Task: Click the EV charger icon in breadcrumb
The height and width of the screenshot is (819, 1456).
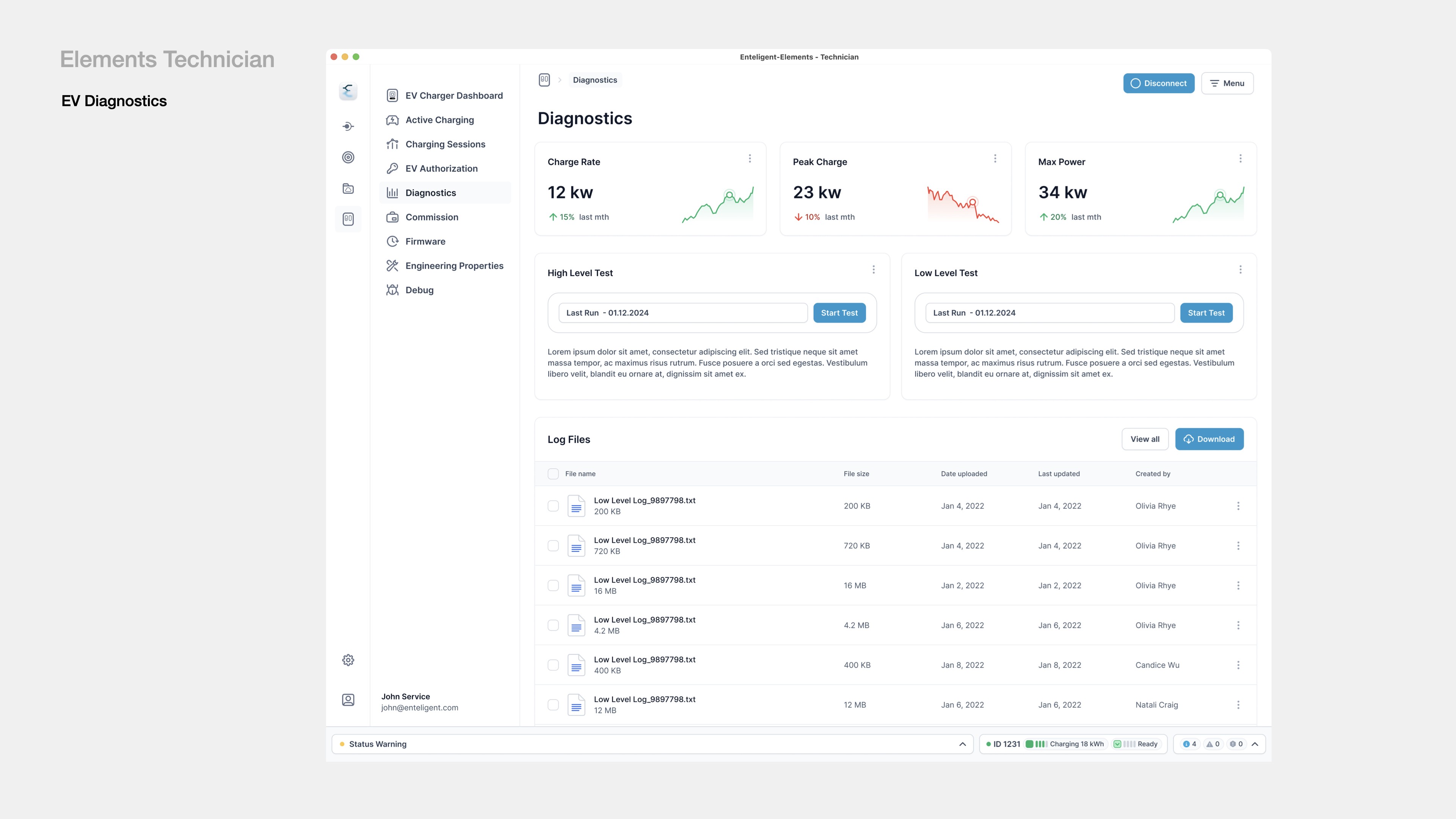Action: [544, 80]
